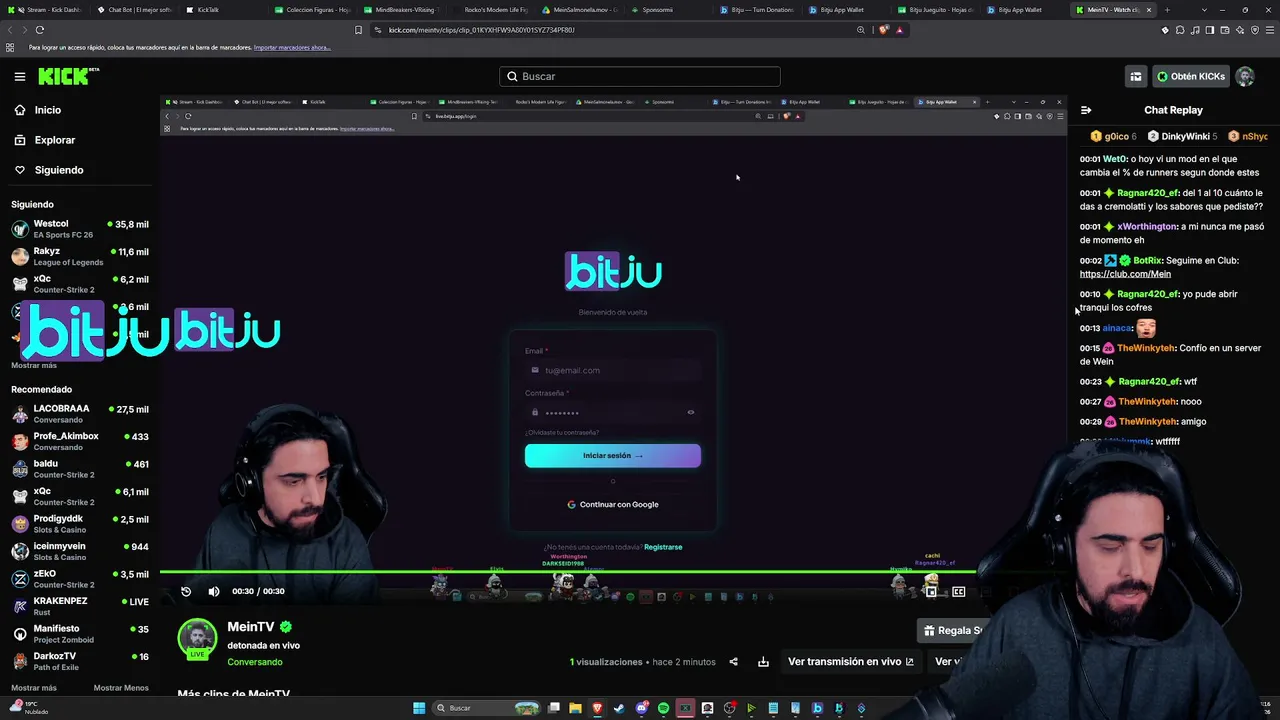The image size is (1280, 720).
Task: Open the Rakyz channel from the sidebar
Action: [80, 257]
